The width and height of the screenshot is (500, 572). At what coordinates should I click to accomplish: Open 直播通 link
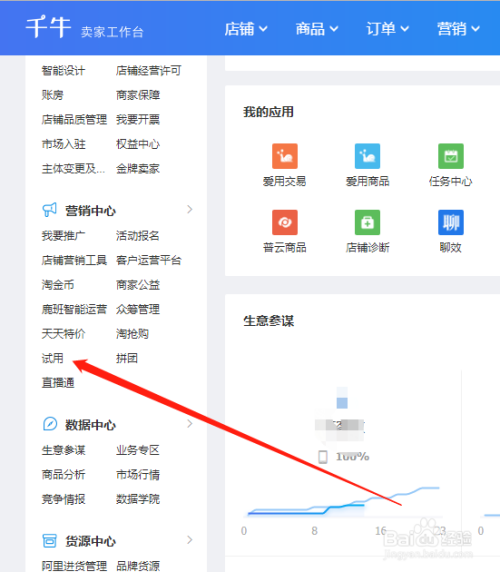tap(58, 383)
